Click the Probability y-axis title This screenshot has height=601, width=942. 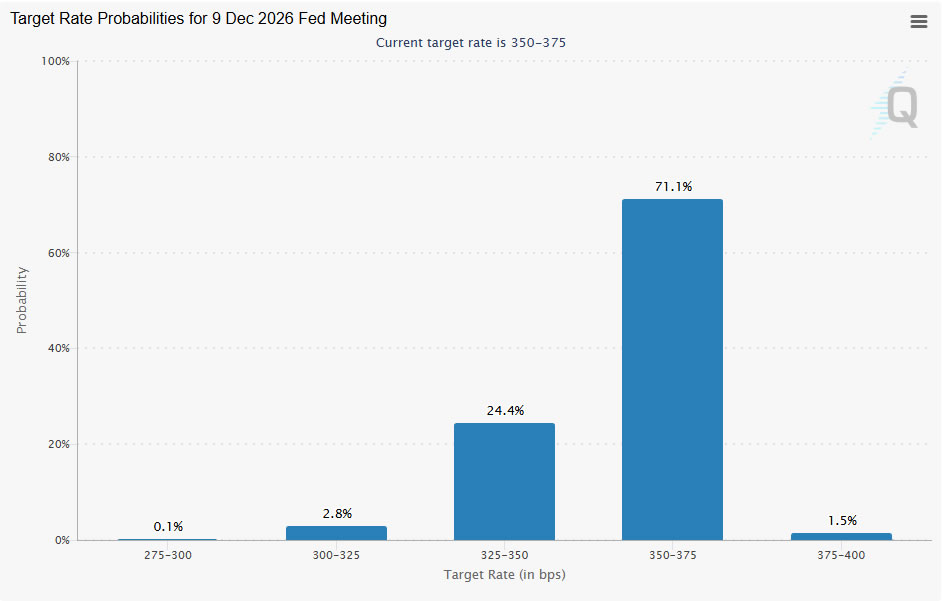pyautogui.click(x=22, y=300)
